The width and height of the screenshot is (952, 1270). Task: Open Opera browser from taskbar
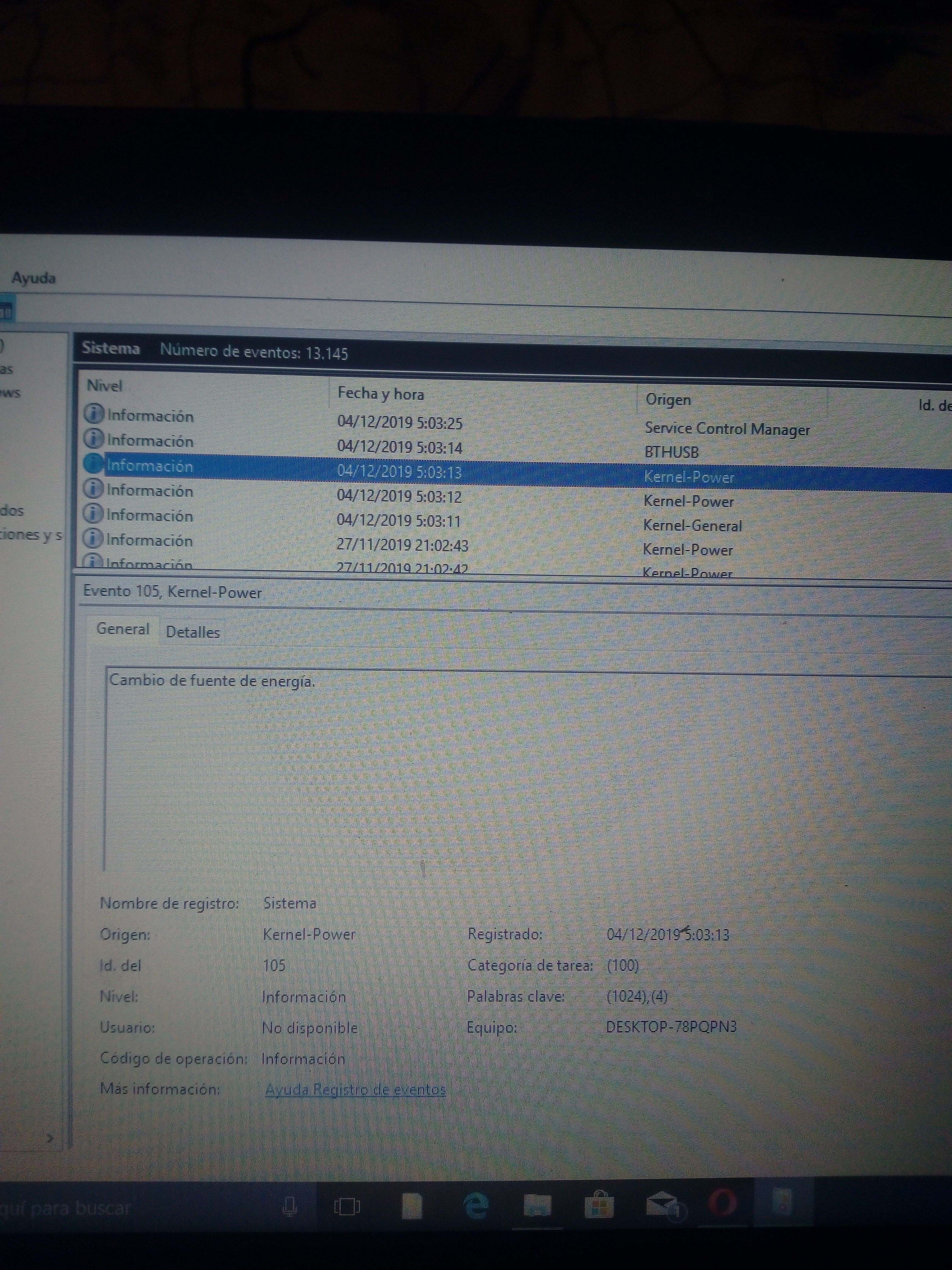(722, 1202)
